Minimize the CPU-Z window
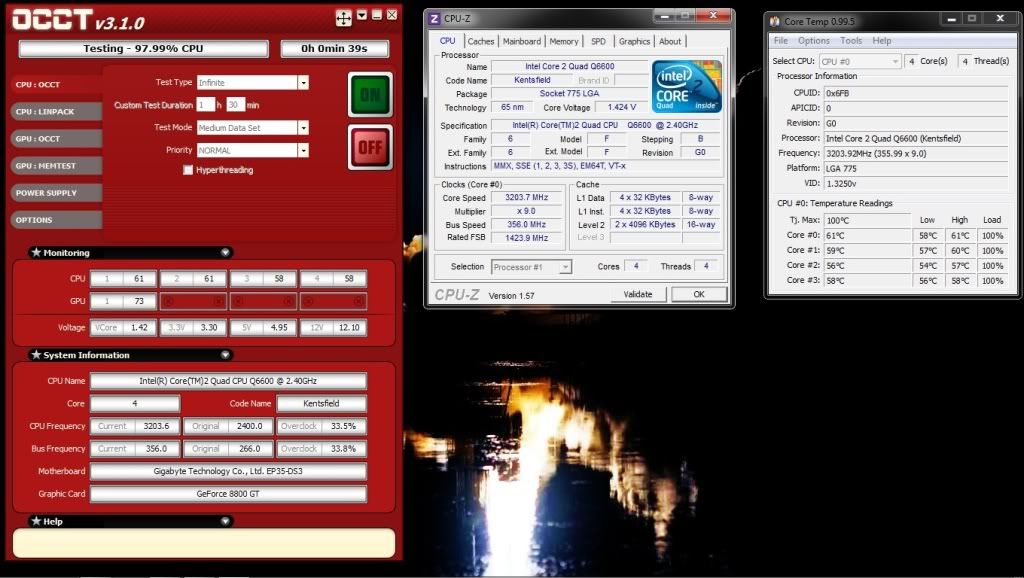This screenshot has height=578, width=1024. [664, 16]
